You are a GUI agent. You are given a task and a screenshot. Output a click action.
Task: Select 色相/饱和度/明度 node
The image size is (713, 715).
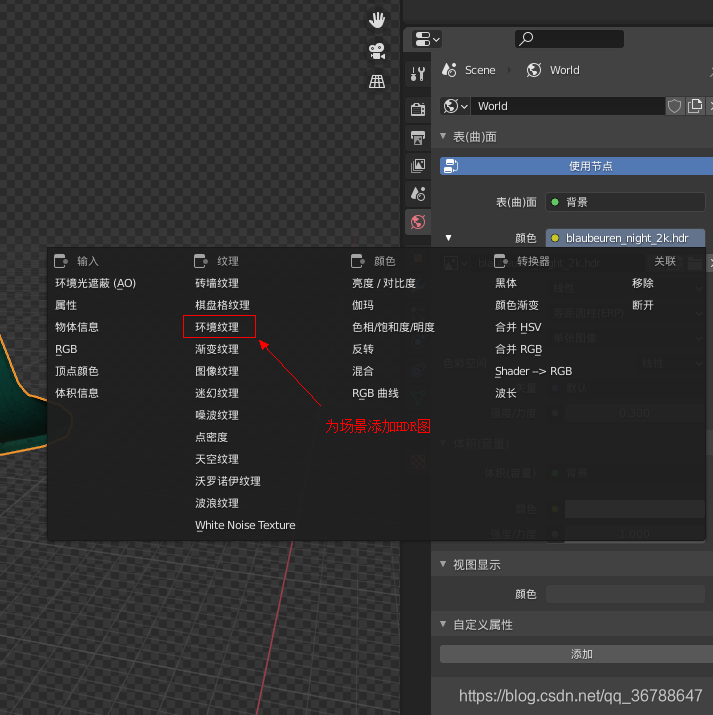[x=393, y=327]
